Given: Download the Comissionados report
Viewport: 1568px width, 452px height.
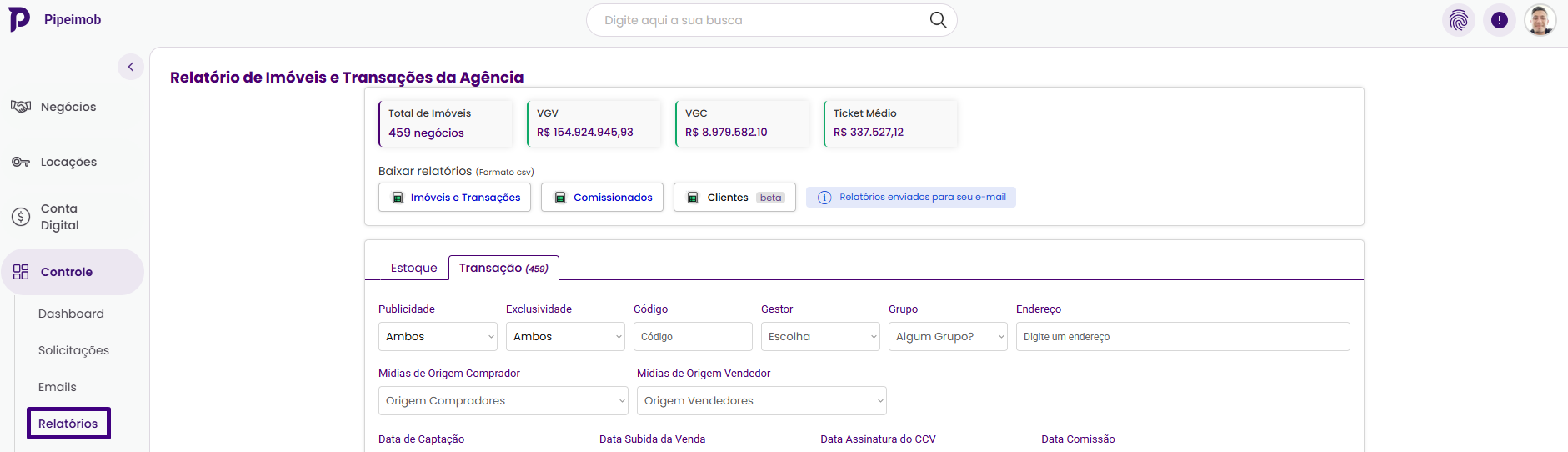Looking at the screenshot, I should pyautogui.click(x=602, y=198).
